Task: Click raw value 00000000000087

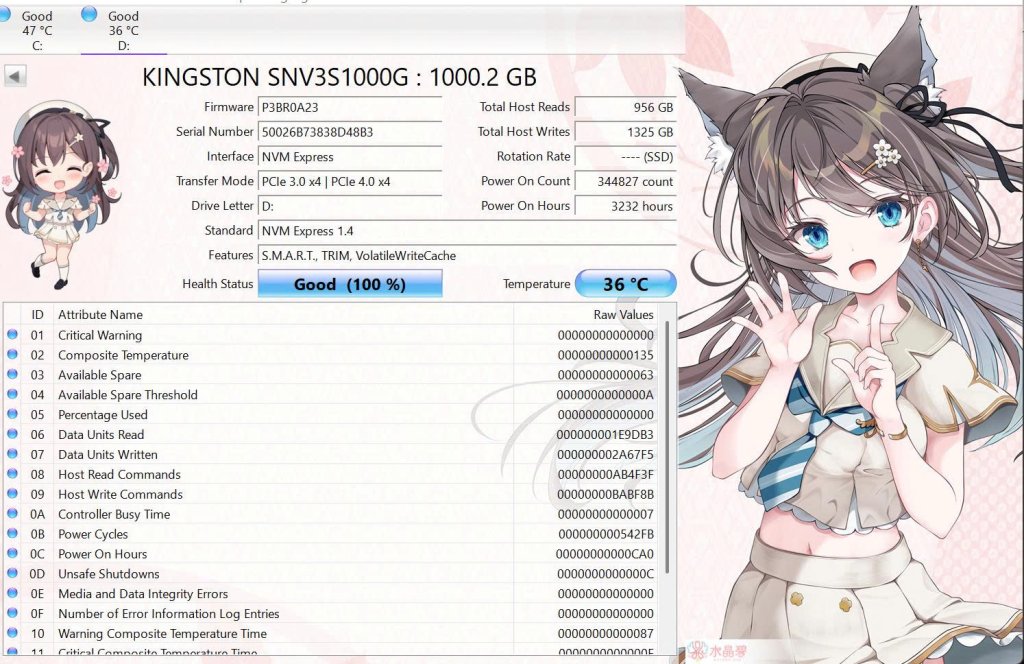Action: pyautogui.click(x=605, y=634)
